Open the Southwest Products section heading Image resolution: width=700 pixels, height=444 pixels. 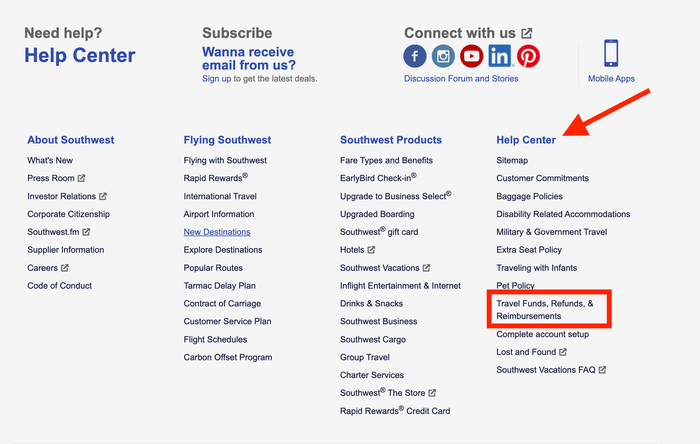click(x=391, y=140)
